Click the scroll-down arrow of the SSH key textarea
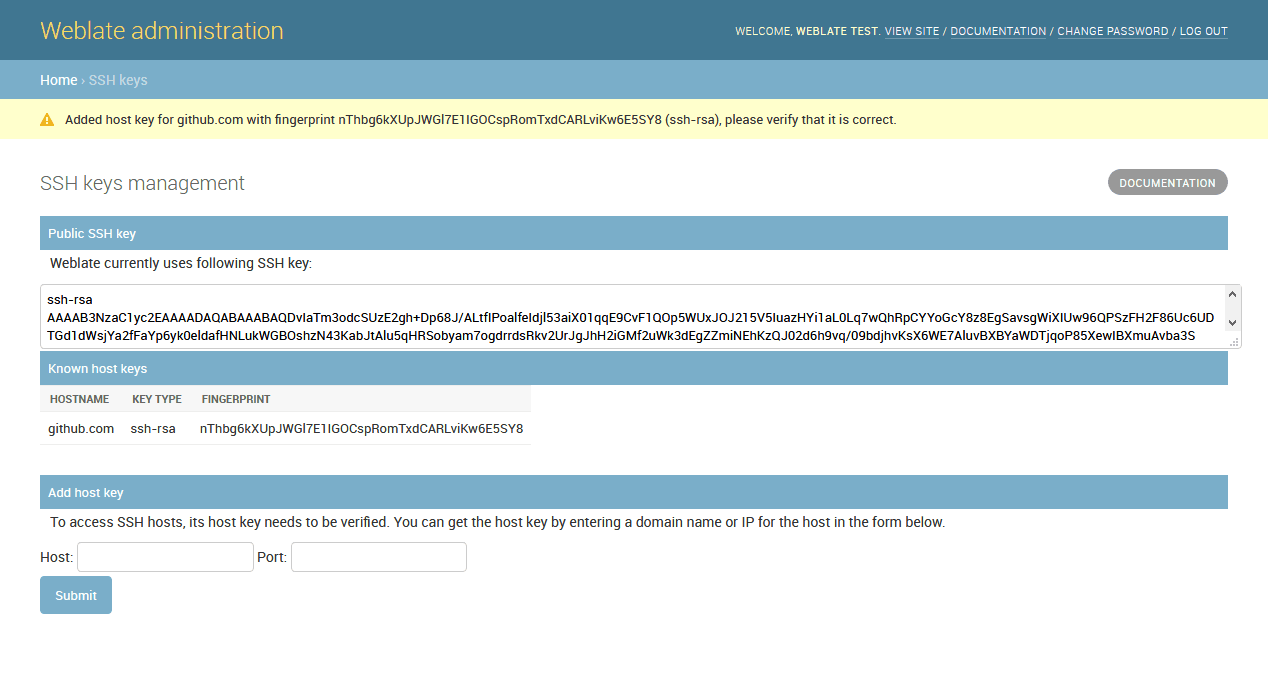Screen dimensions: 1268x686 [x=1232, y=322]
